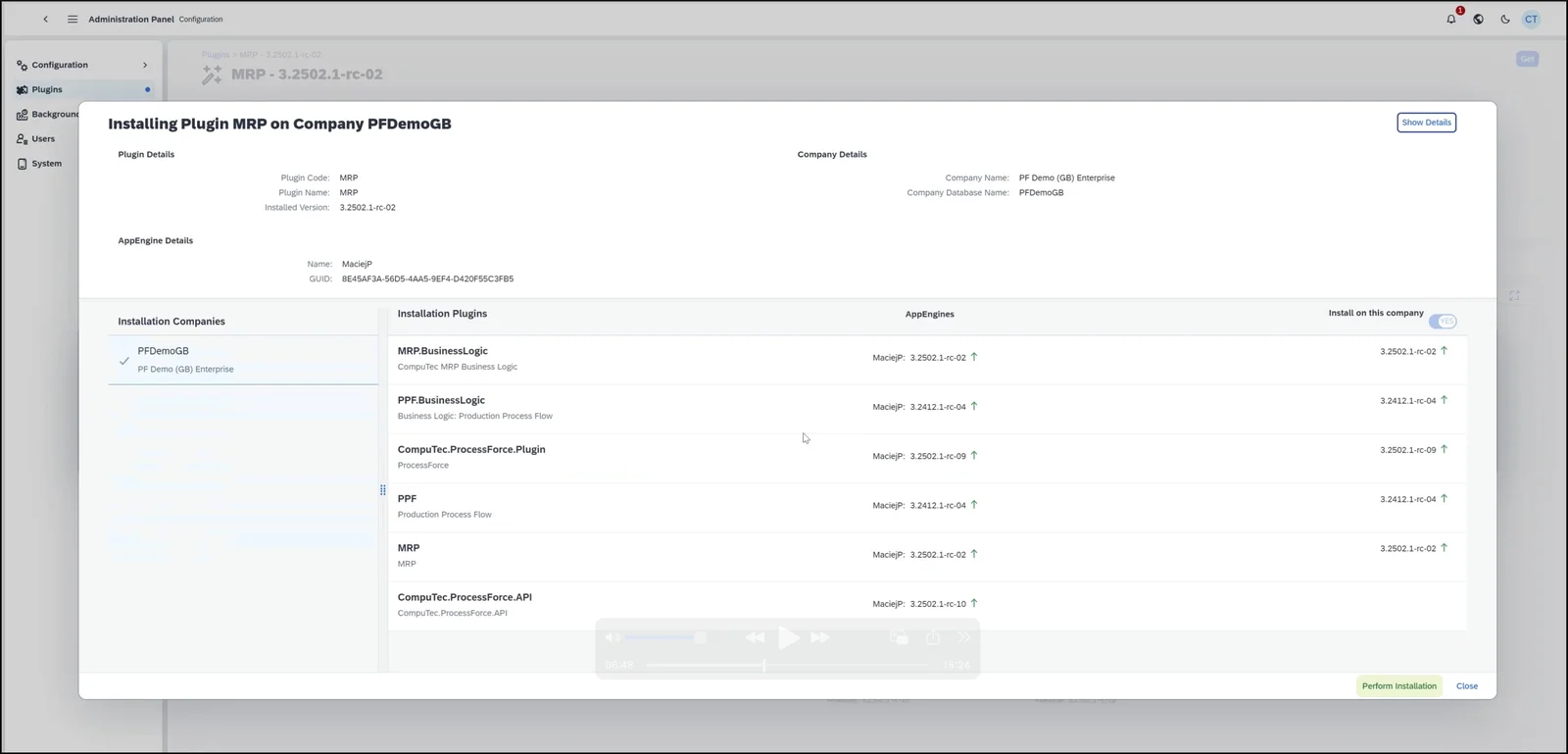Click the picture-in-picture icon in video overlay

click(899, 637)
